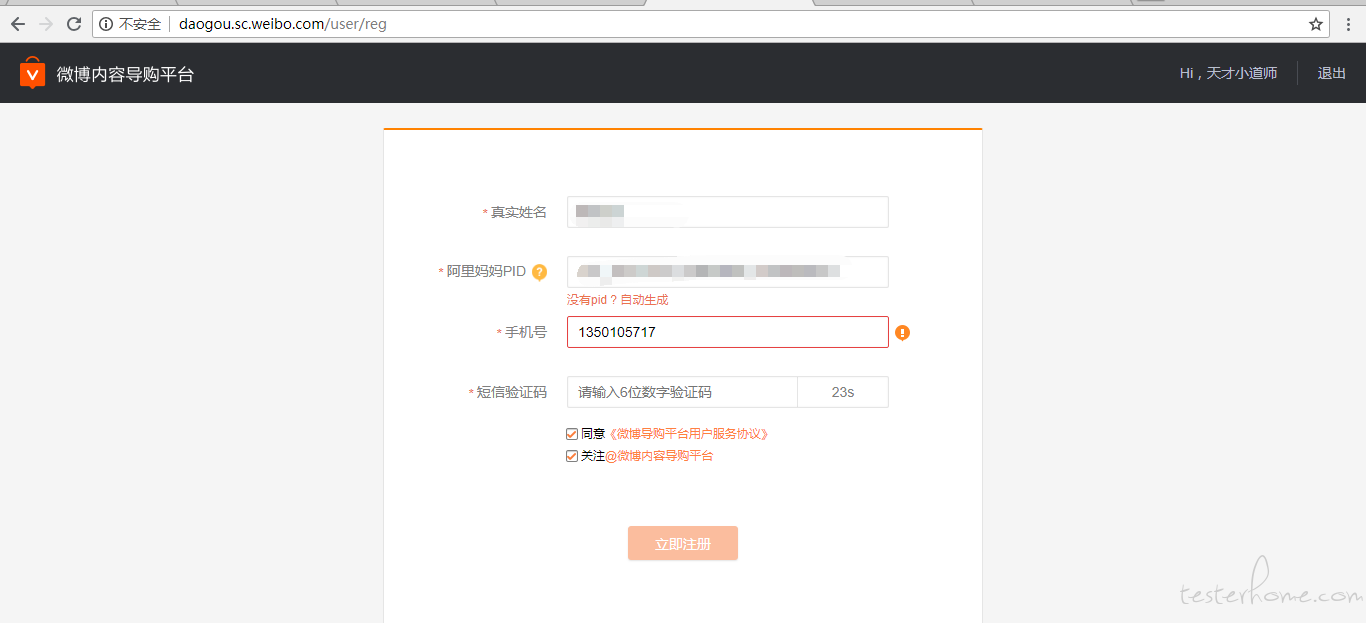Screen dimensions: 1366x623
Task: Click the 23s resend countdown button
Action: [843, 392]
